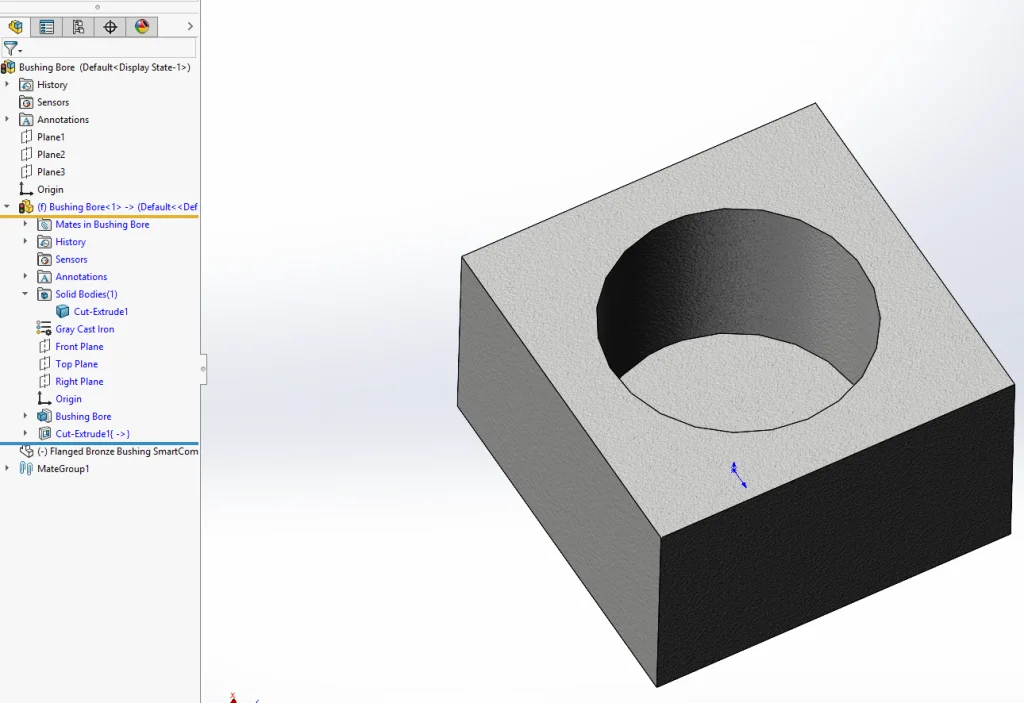Expand Mates in Bushing Bore folder

point(25,223)
